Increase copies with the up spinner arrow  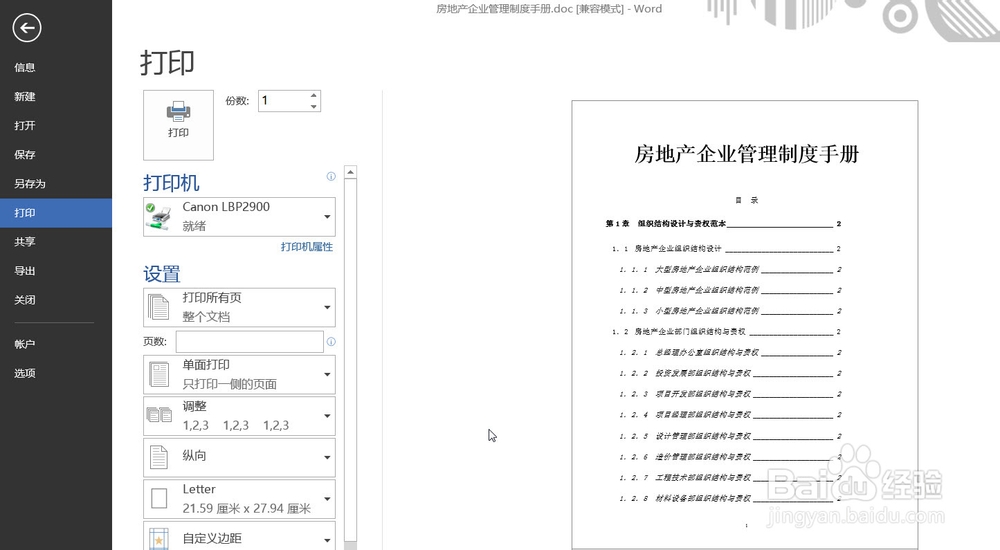[314, 96]
